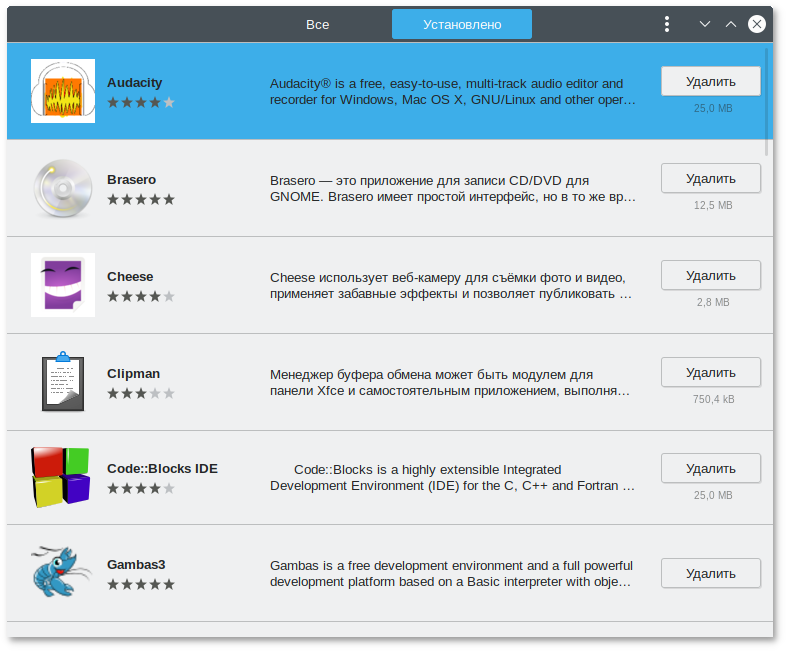
Task: Select the Cheese app name
Action: pyautogui.click(x=130, y=277)
